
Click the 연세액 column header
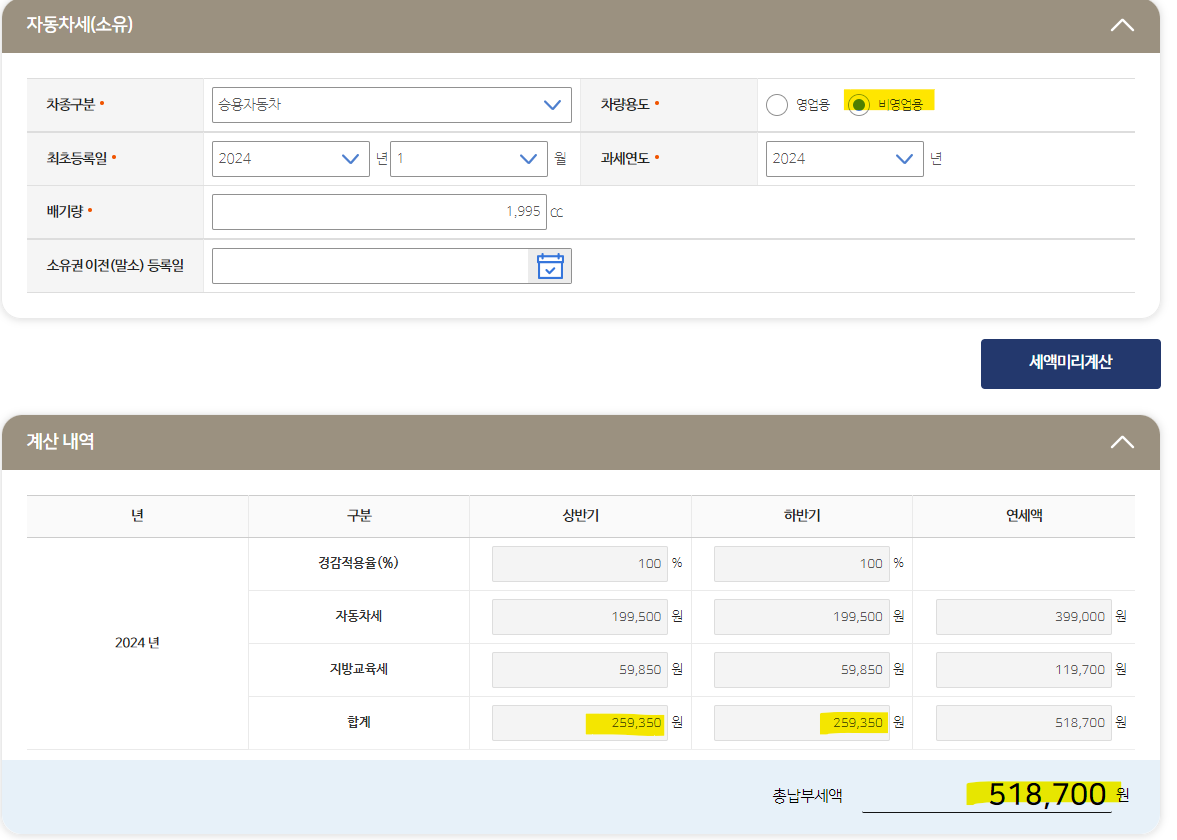point(1024,516)
